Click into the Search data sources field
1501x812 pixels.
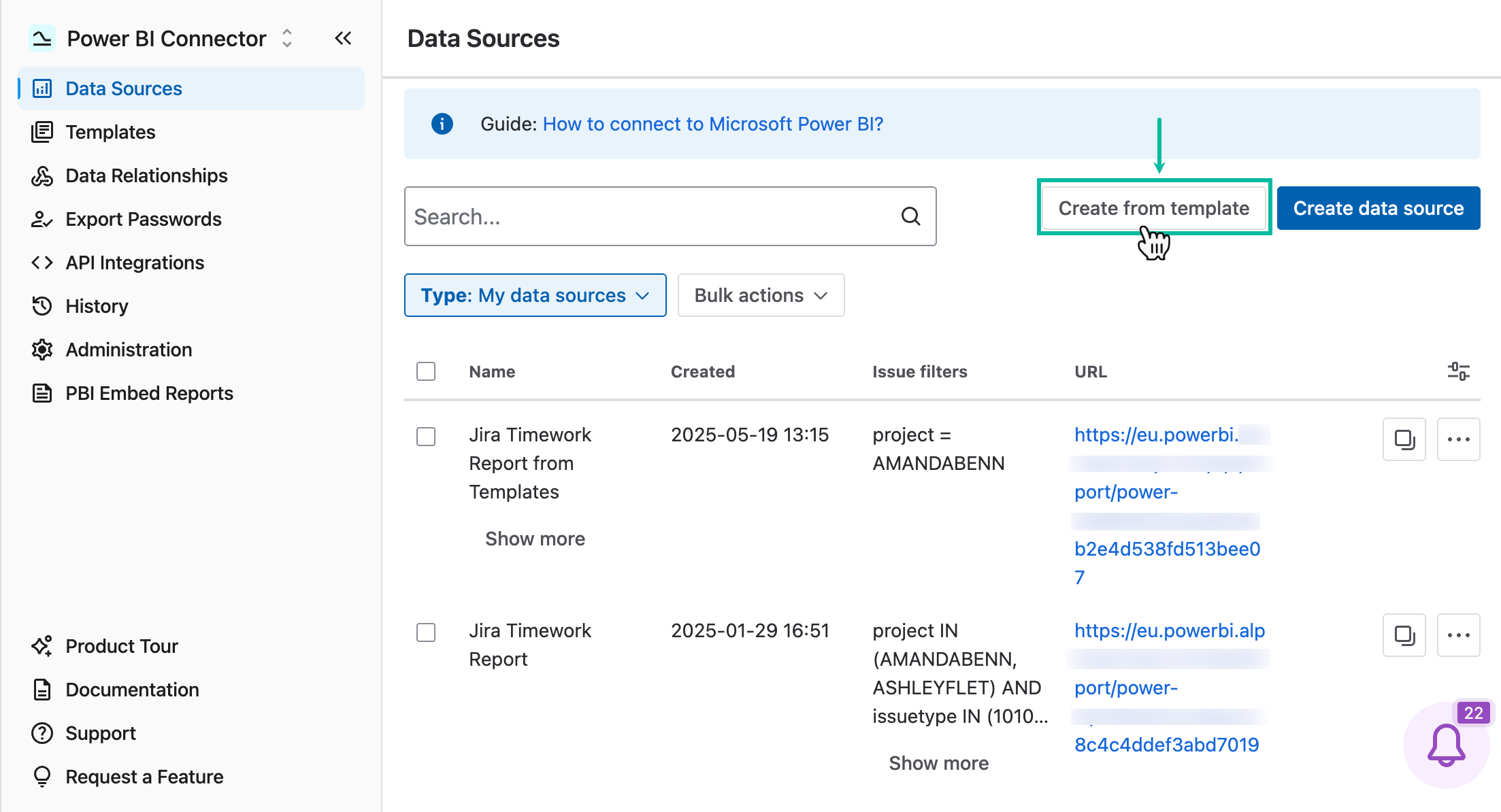click(x=670, y=216)
